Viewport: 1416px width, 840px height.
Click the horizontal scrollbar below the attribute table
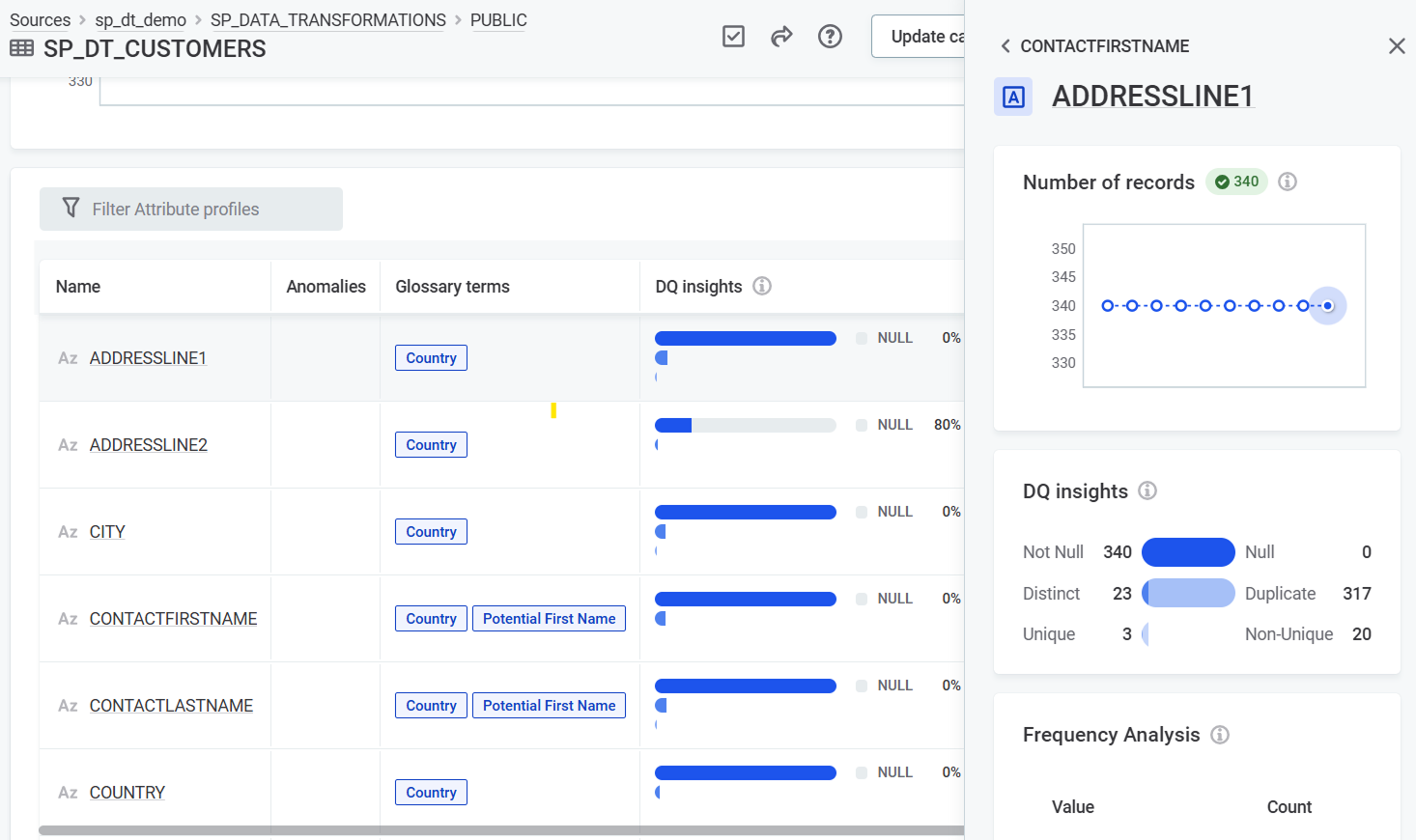click(483, 830)
